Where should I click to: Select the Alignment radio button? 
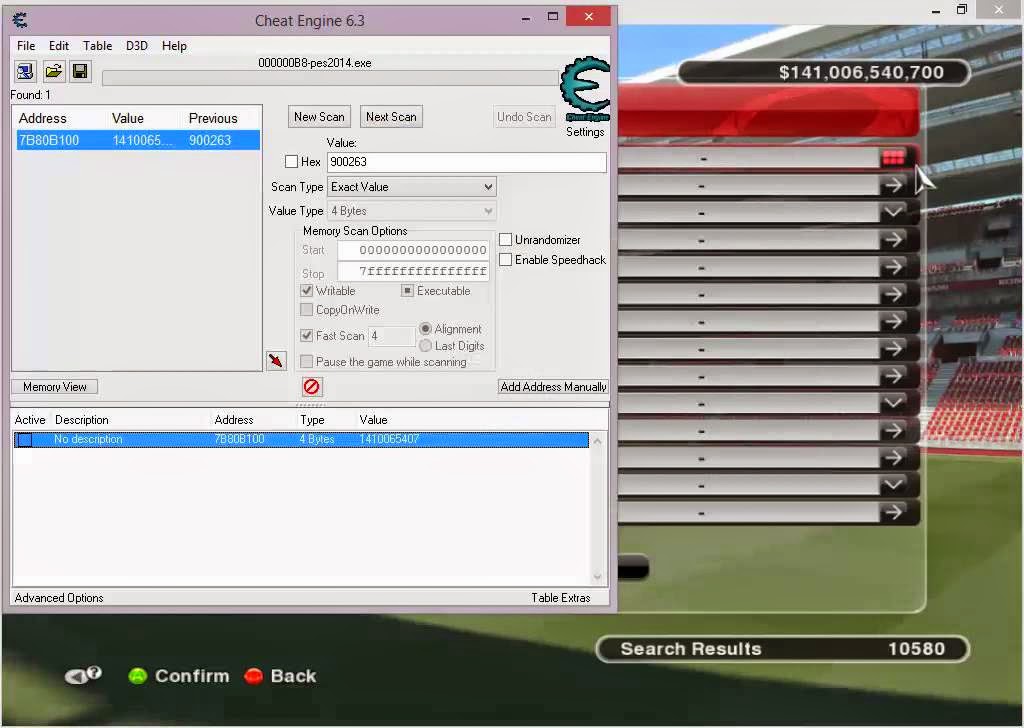(425, 328)
